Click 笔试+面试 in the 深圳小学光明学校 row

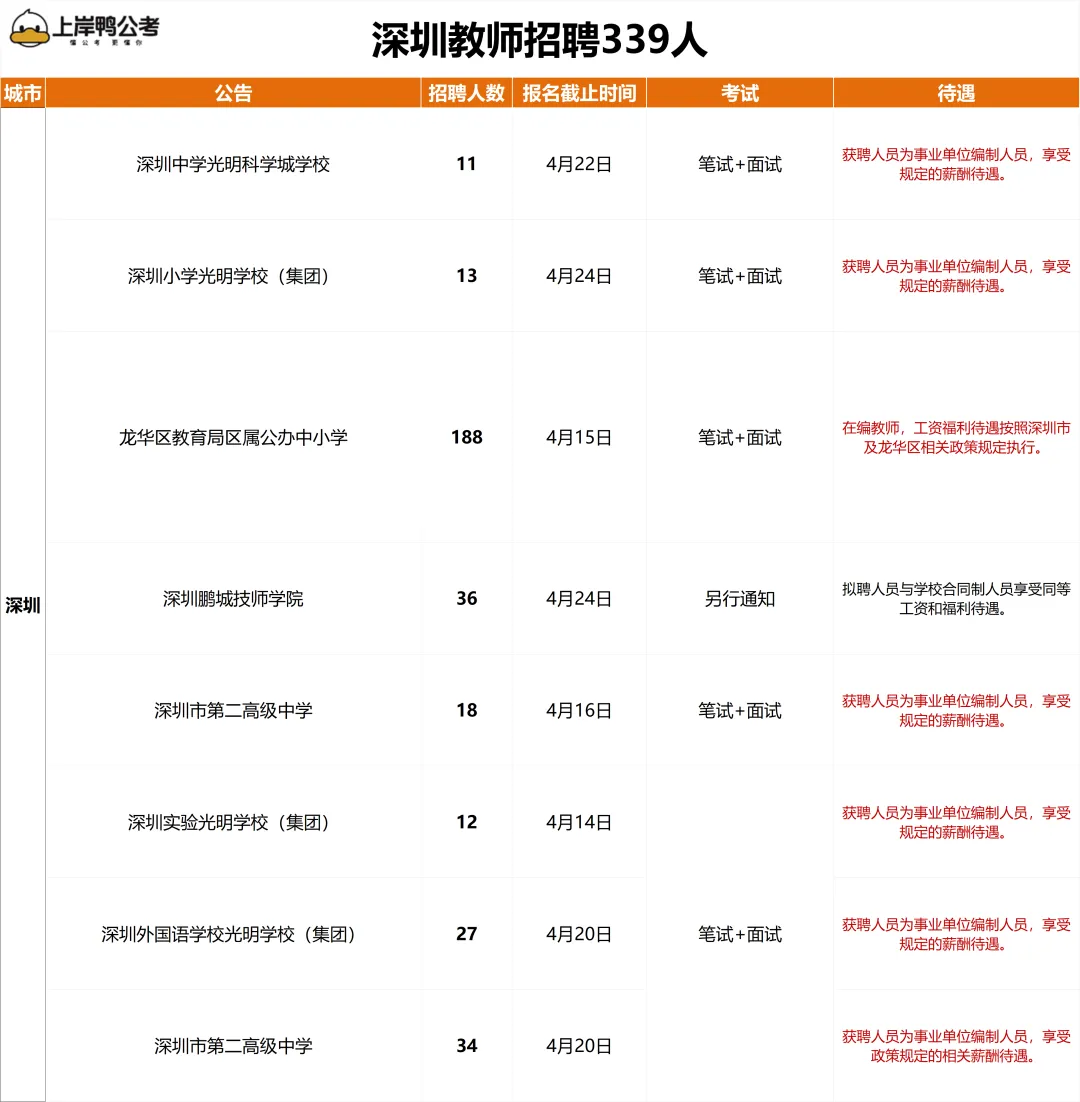click(740, 276)
